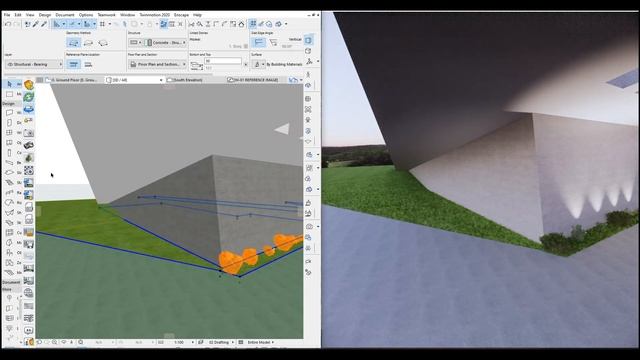Open the structure type dropdown
This screenshot has height=360, width=640.
(135, 42)
